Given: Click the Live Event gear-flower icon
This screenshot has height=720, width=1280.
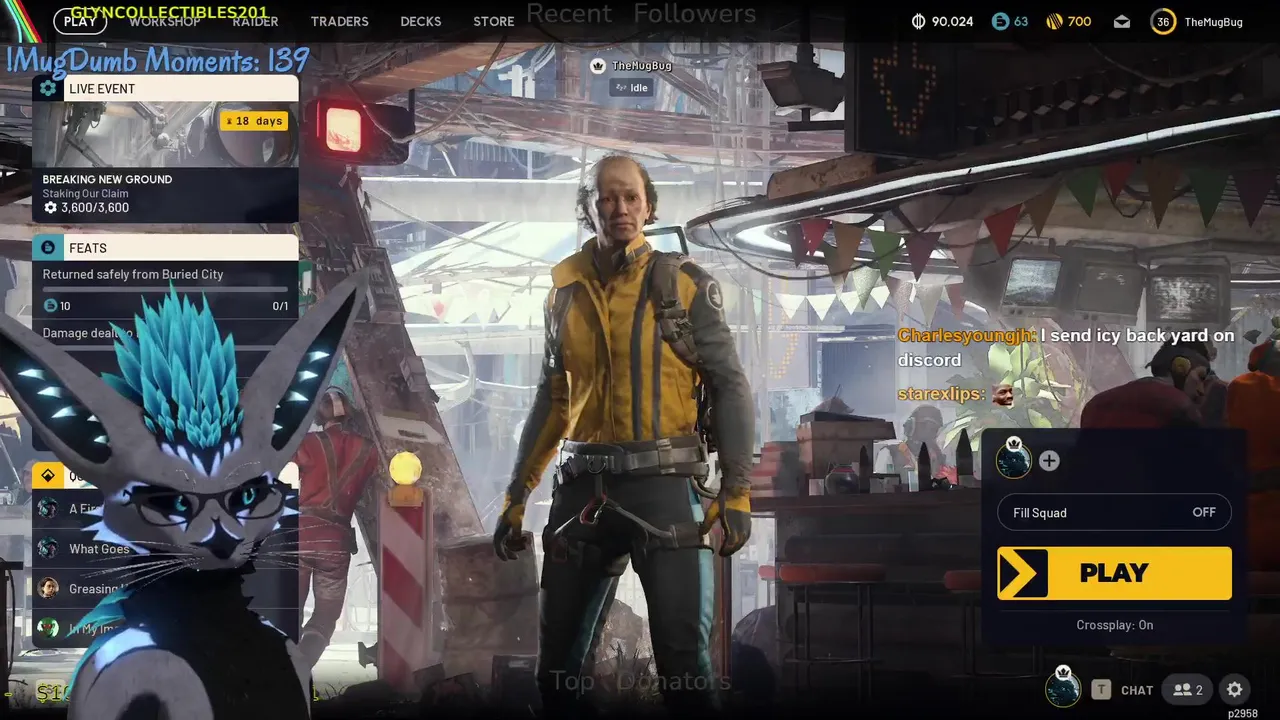Looking at the screenshot, I should 48,88.
